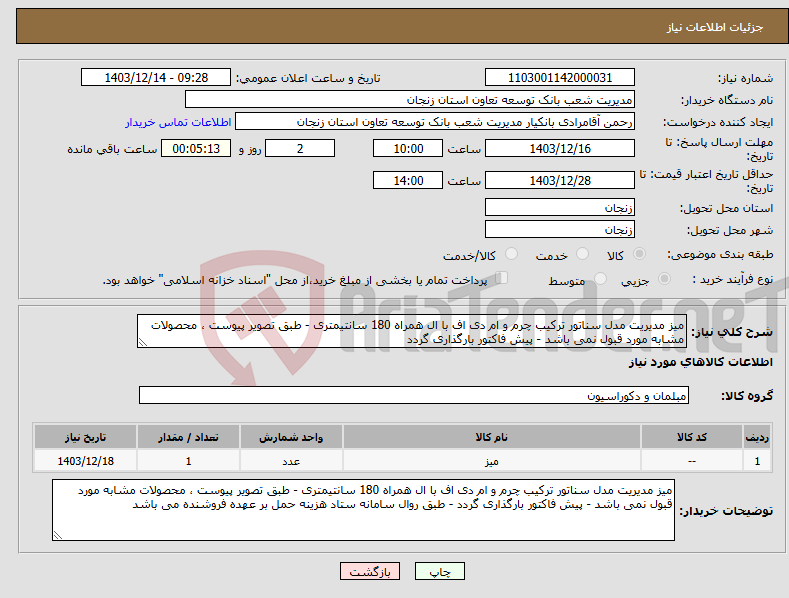Click the ردیف column header
The height and width of the screenshot is (598, 789).
coord(757,436)
